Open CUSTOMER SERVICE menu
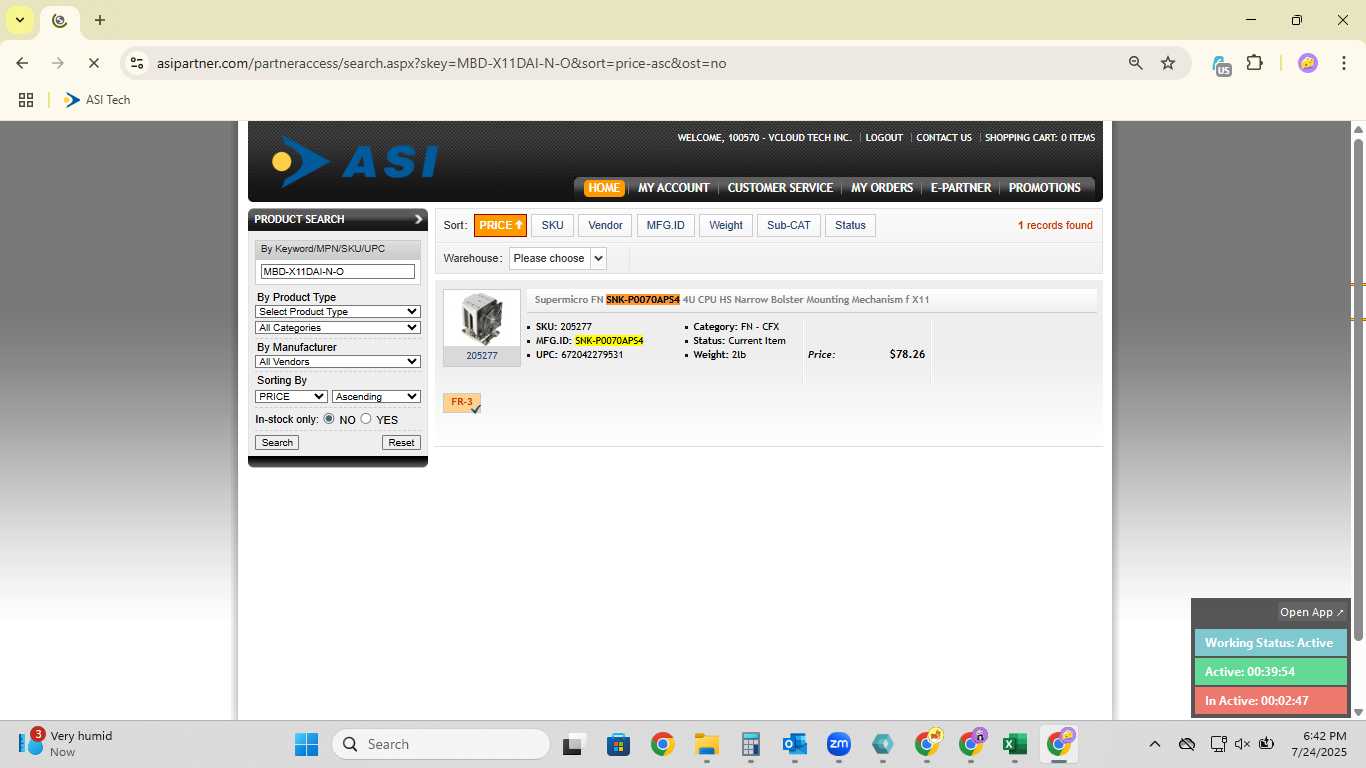 [x=780, y=187]
